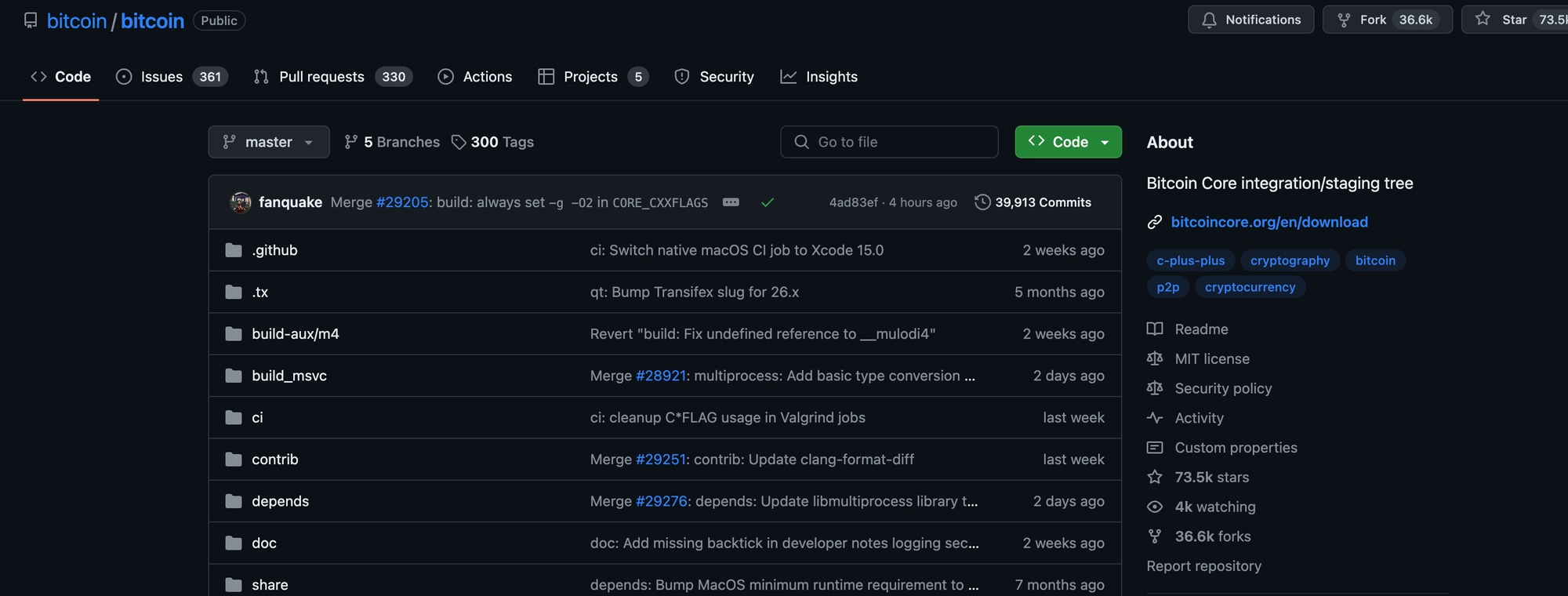Open the green Code dropdown
Screen dimensions: 1568x596
click(x=1068, y=142)
